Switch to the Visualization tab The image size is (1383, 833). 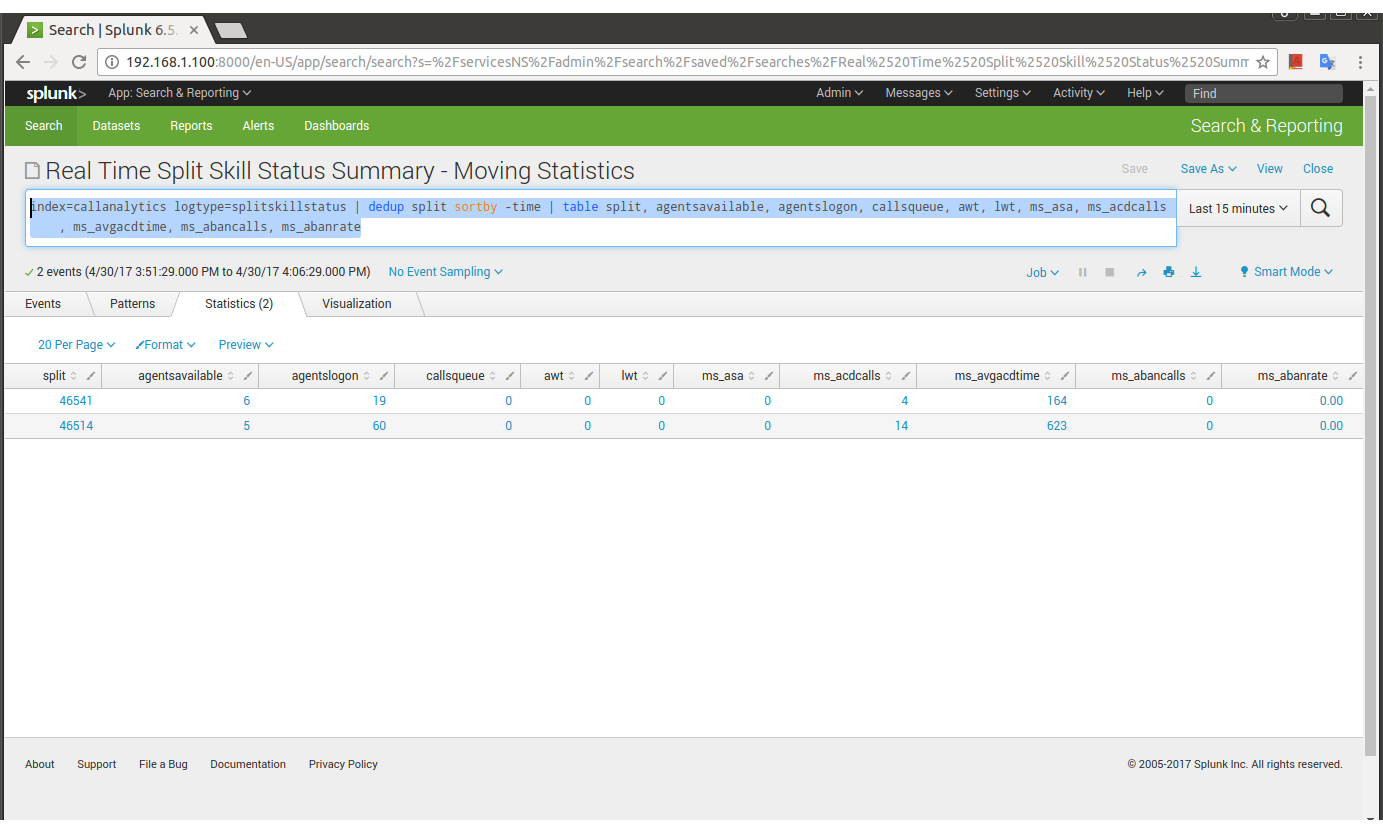(x=357, y=304)
